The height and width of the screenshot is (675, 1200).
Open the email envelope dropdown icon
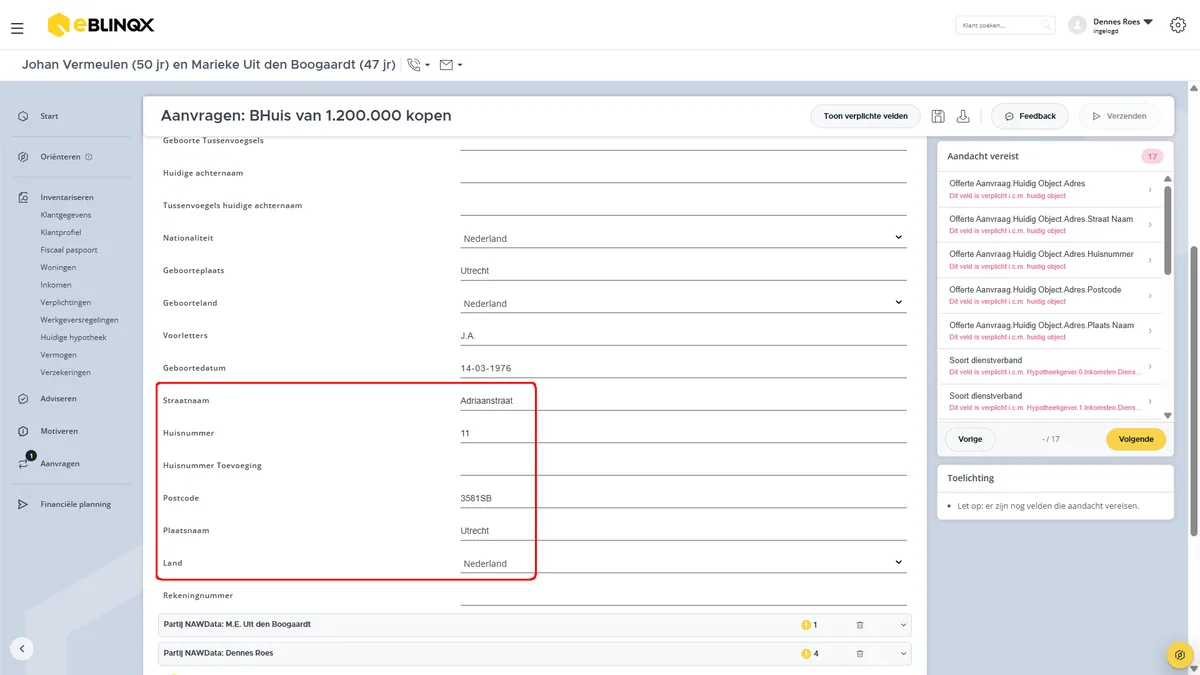point(451,65)
